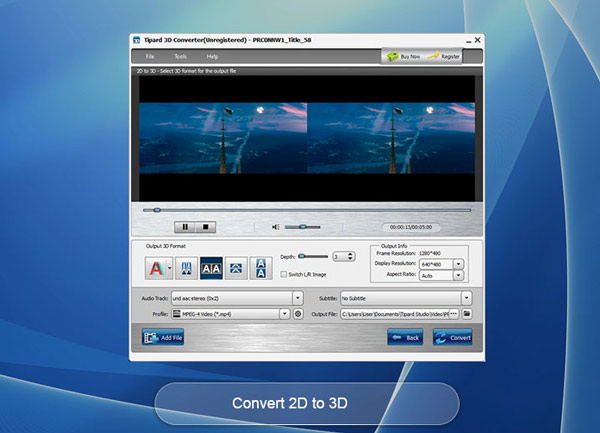The height and width of the screenshot is (433, 600).
Task: Open the Subtitle dropdown
Action: (466, 297)
